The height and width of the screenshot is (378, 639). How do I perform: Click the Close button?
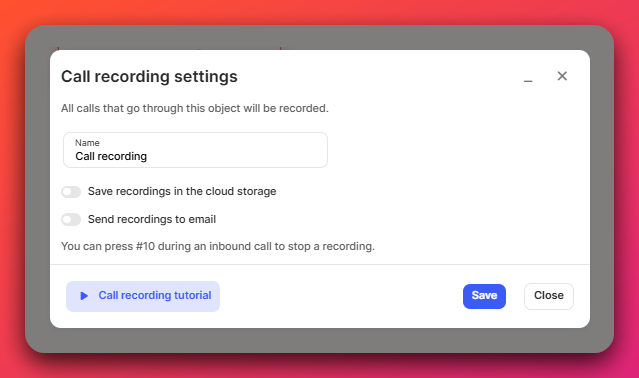549,296
